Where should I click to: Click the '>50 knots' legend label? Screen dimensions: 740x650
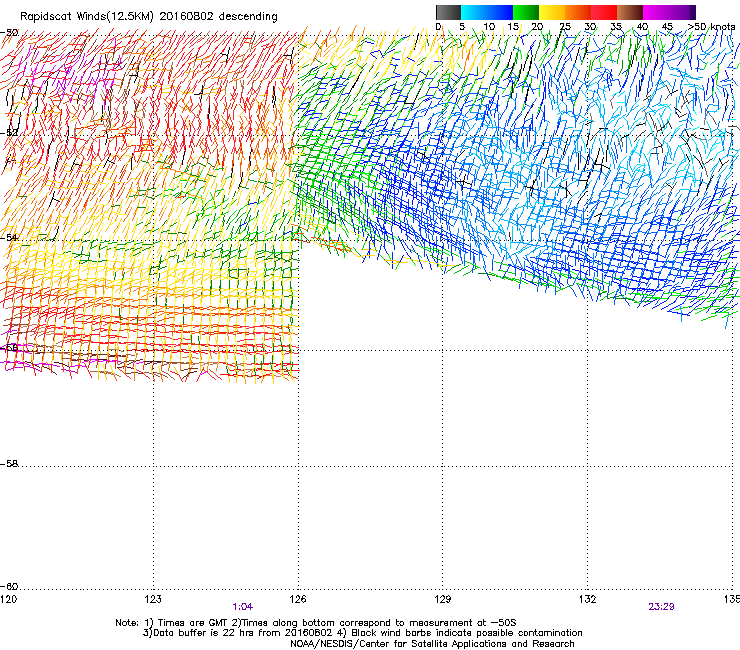[x=711, y=27]
